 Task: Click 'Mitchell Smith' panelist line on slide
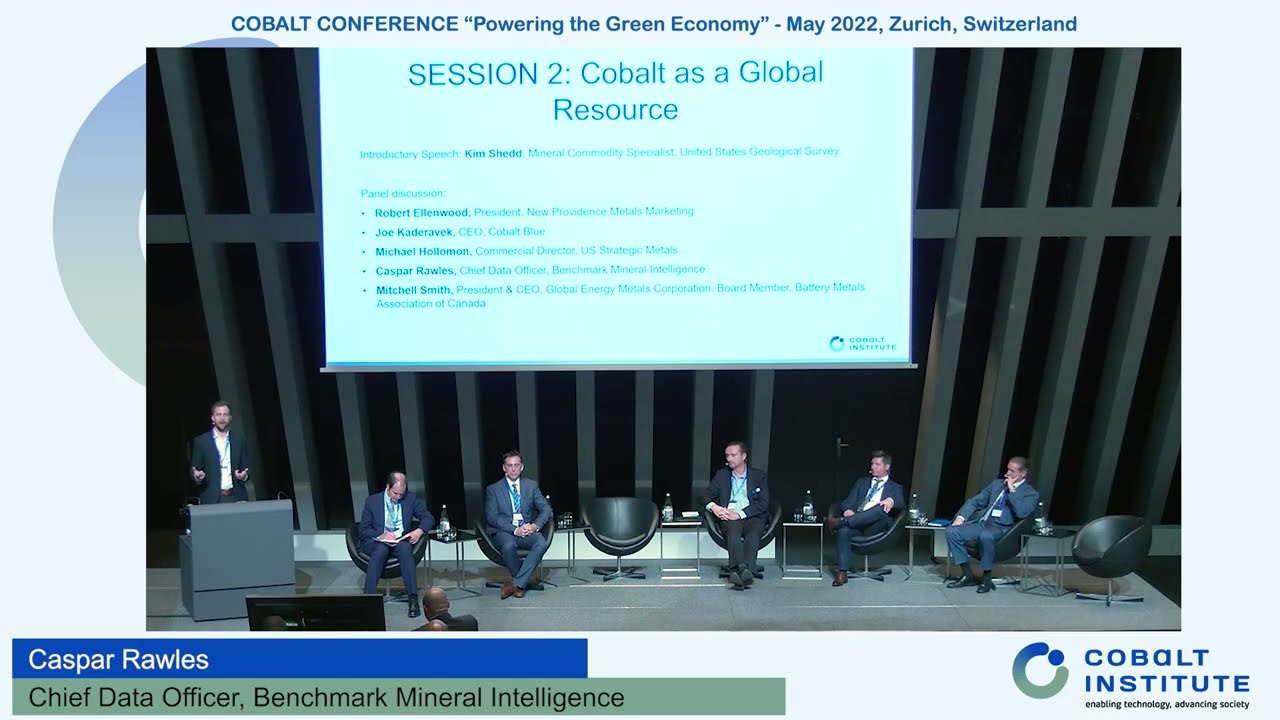coord(620,295)
